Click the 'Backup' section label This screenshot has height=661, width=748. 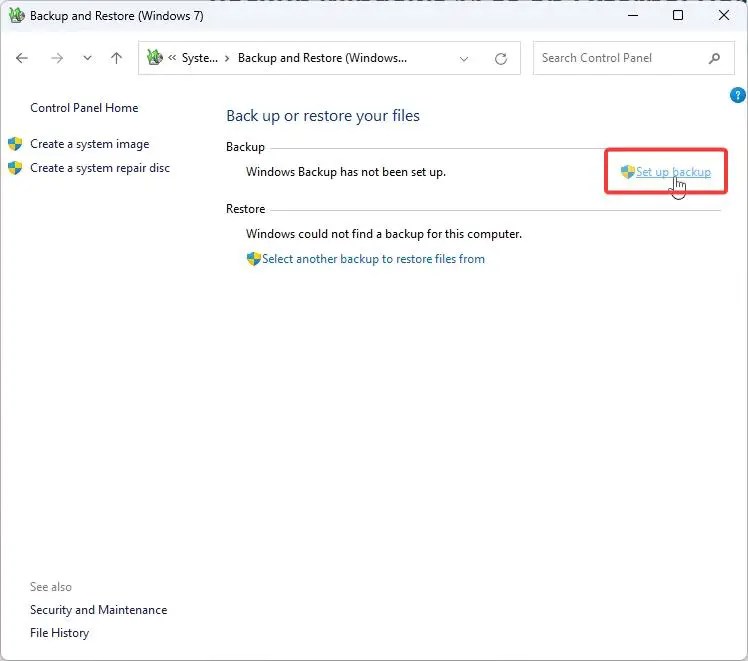(x=245, y=147)
